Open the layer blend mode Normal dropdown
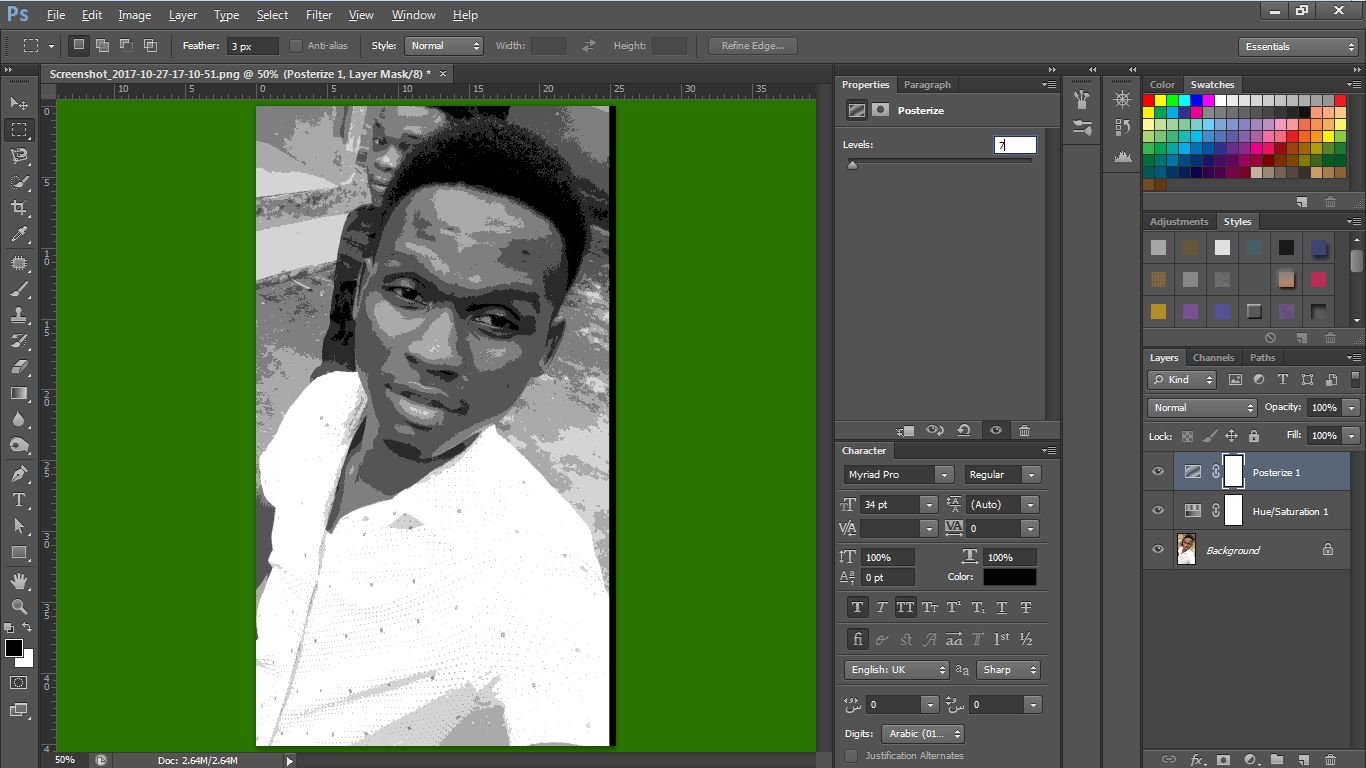 coord(1202,408)
